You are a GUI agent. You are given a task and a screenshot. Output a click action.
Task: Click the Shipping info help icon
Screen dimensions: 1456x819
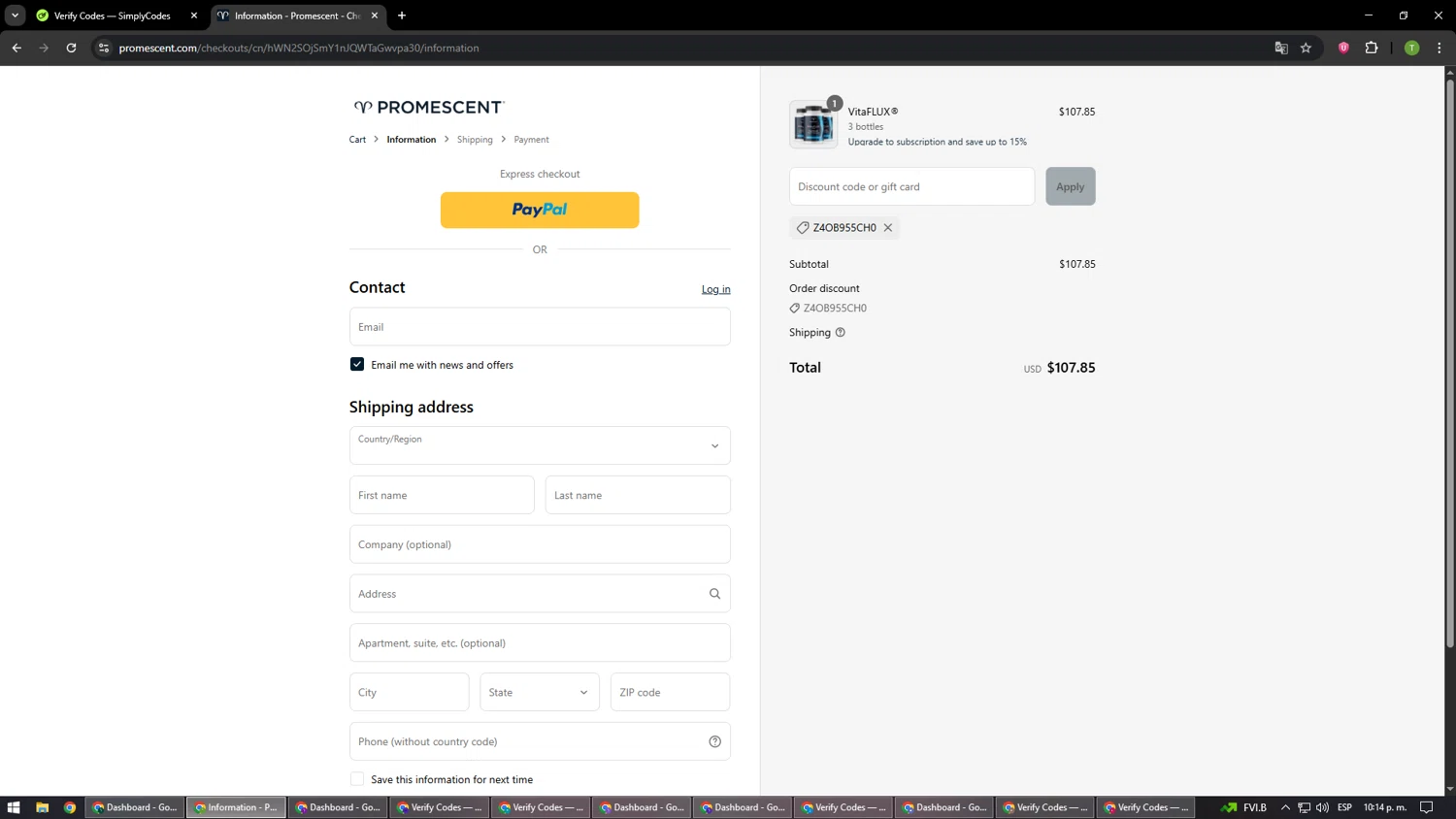click(841, 332)
